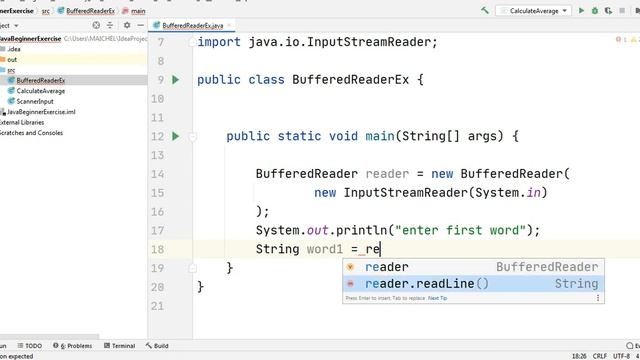Open ScannerInput class in project tree
The width and height of the screenshot is (640, 360).
[35, 101]
